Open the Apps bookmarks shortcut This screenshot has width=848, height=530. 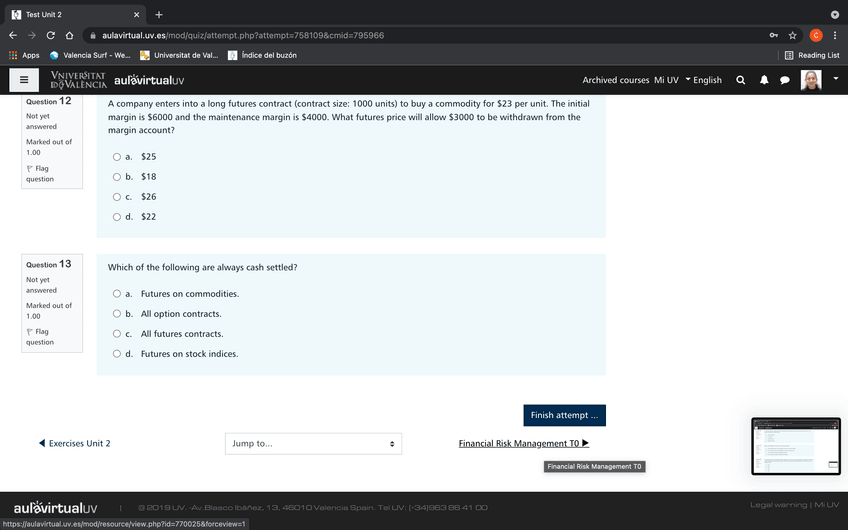[24, 55]
